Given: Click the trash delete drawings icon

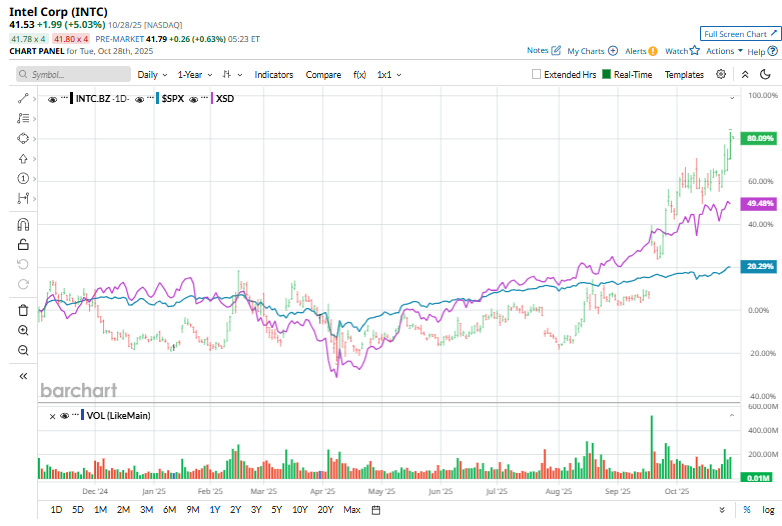Looking at the screenshot, I should (x=23, y=310).
